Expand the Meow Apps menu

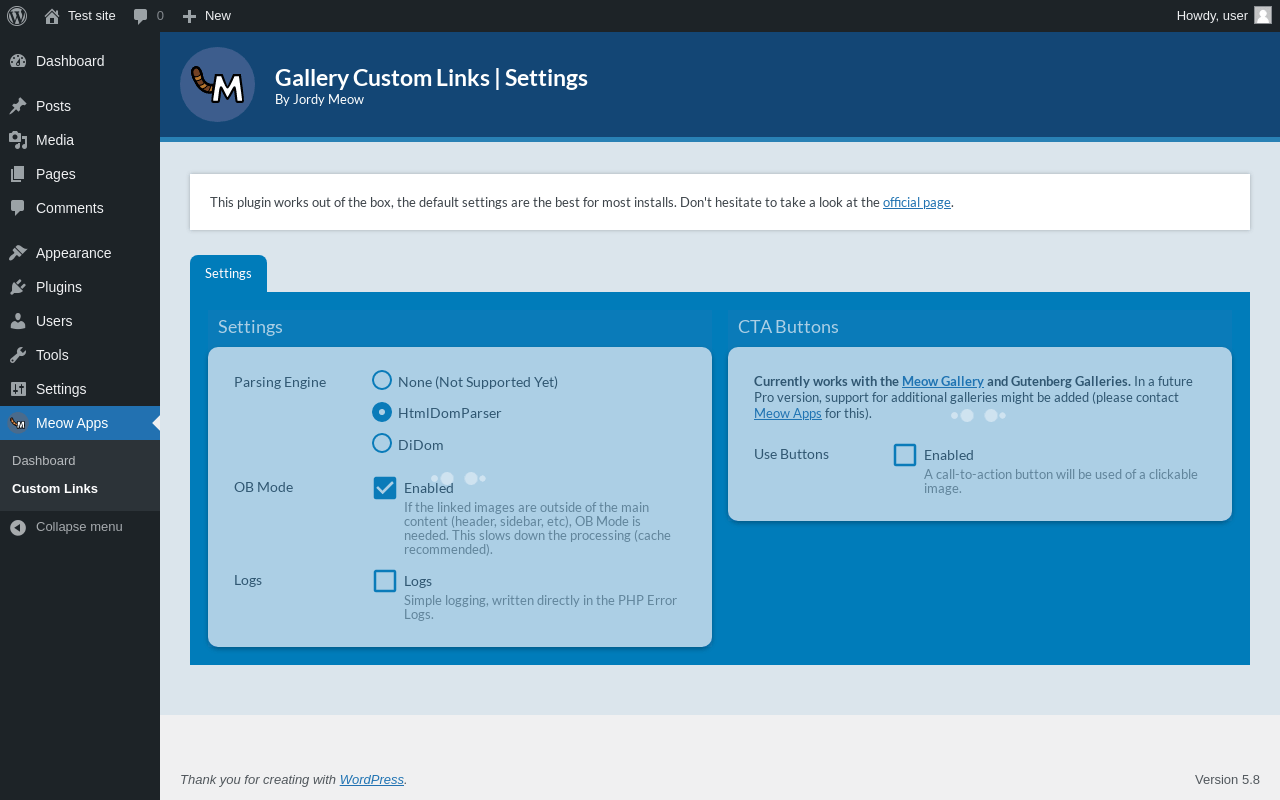click(x=72, y=423)
